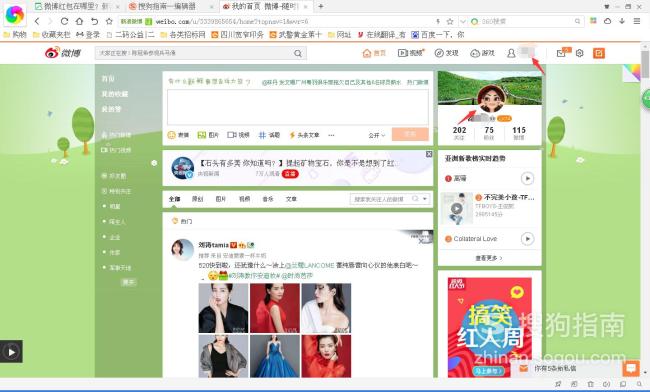Click the gear icon in the left sidebar groups
Image resolution: width=650 pixels, height=392 pixels.
154,163
